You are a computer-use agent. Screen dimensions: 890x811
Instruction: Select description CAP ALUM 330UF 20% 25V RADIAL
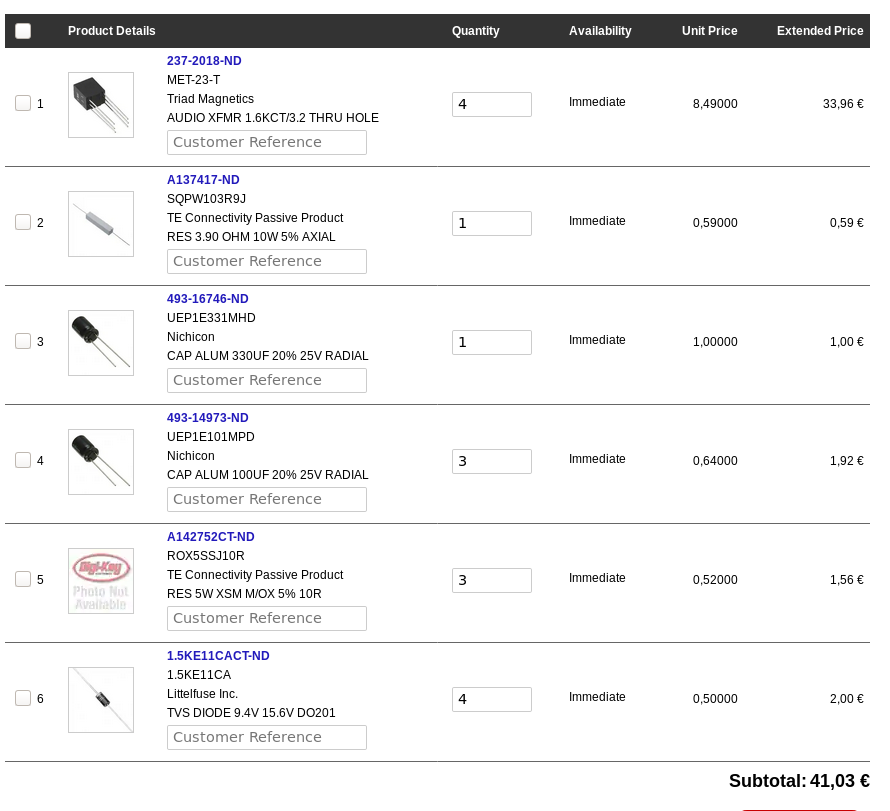(267, 356)
